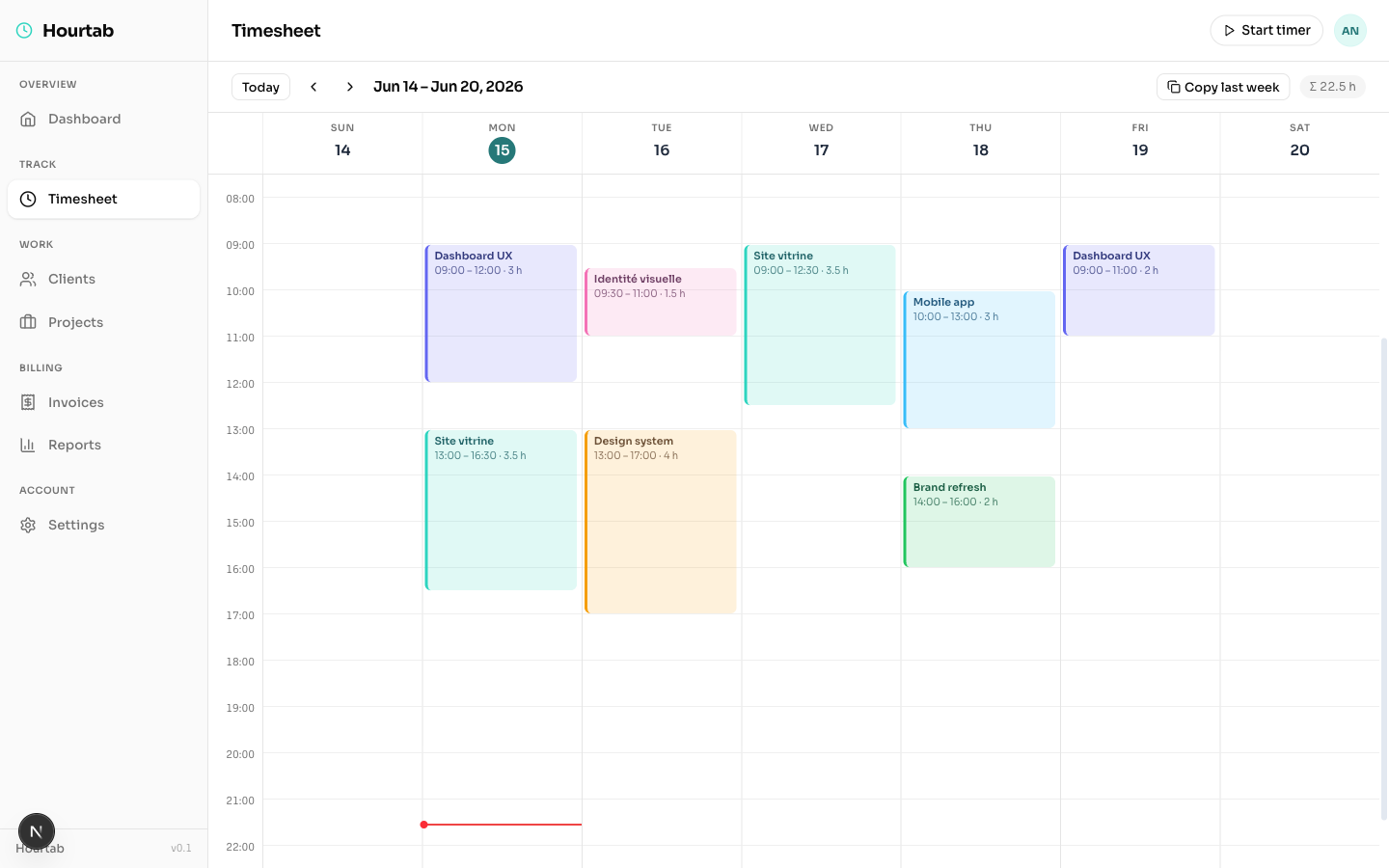This screenshot has height=868, width=1389.
Task: Click the 18:00 time label
Action: pos(240,662)
